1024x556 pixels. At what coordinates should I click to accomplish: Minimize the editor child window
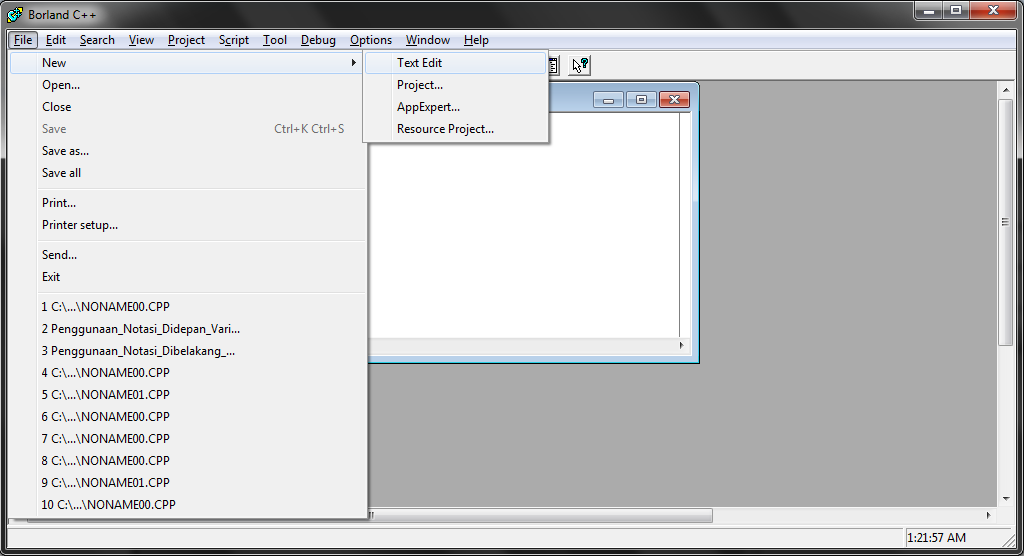[x=608, y=99]
